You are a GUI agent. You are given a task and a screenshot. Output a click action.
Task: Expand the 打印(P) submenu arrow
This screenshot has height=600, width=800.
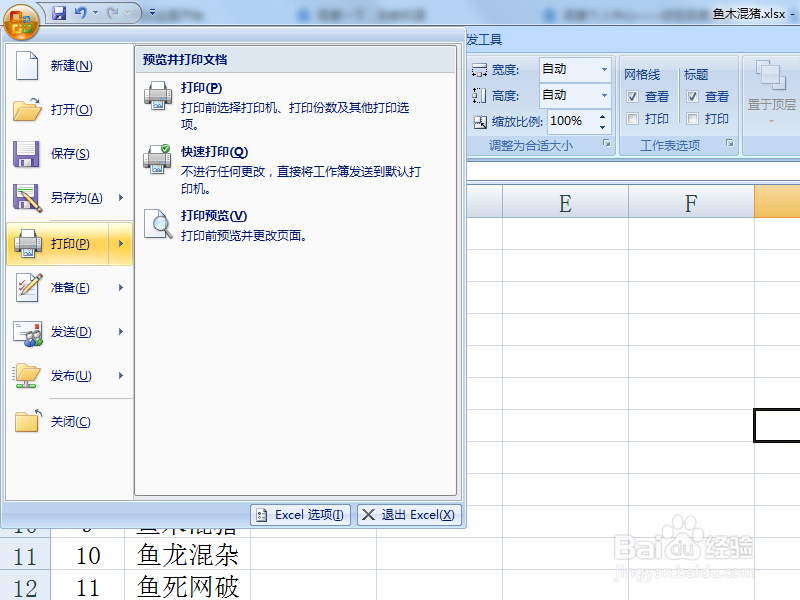click(x=121, y=244)
